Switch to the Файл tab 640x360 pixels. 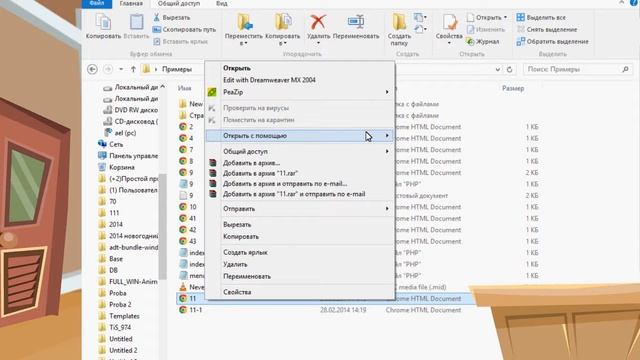click(97, 3)
